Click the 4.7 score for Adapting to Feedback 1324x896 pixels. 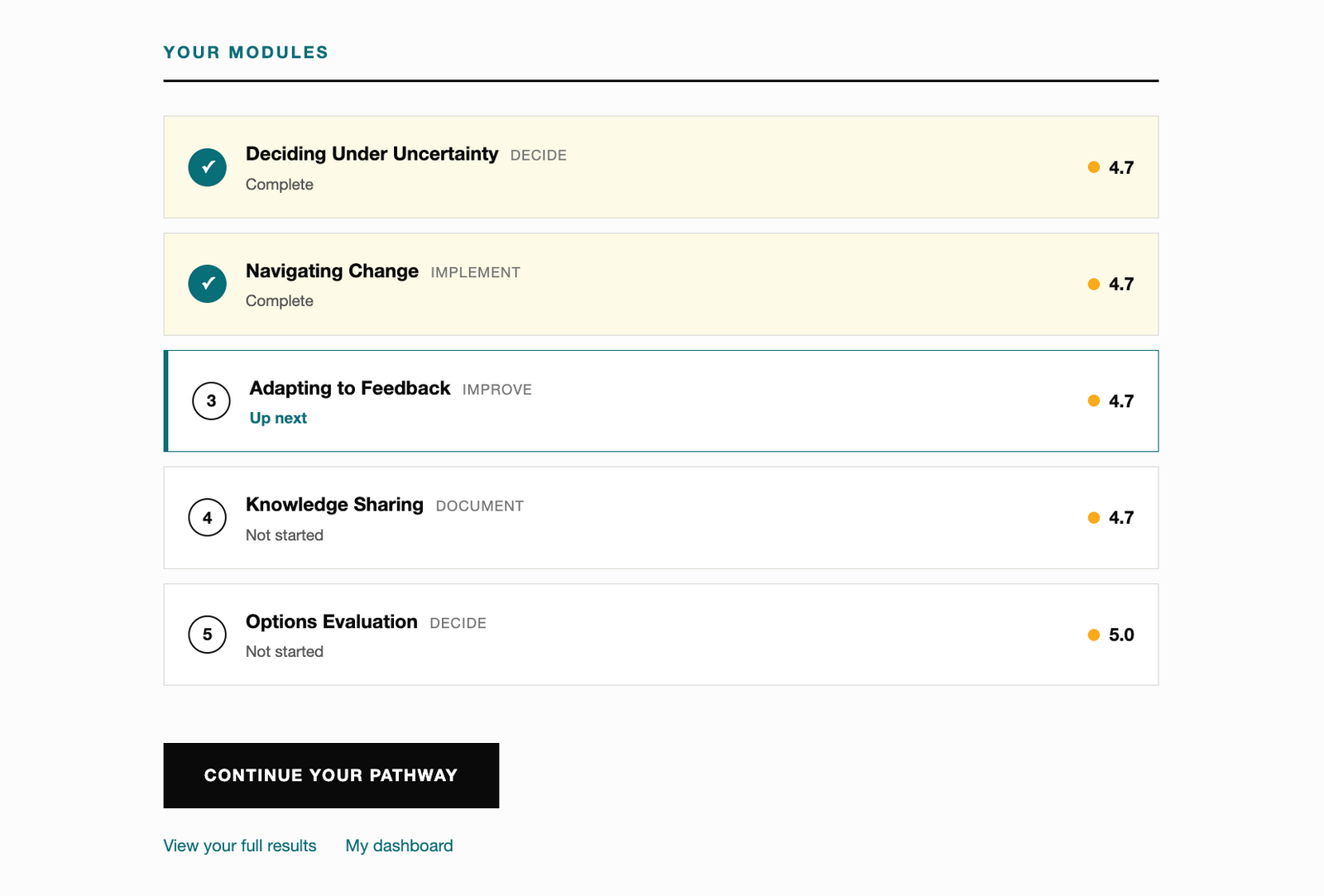point(1121,401)
